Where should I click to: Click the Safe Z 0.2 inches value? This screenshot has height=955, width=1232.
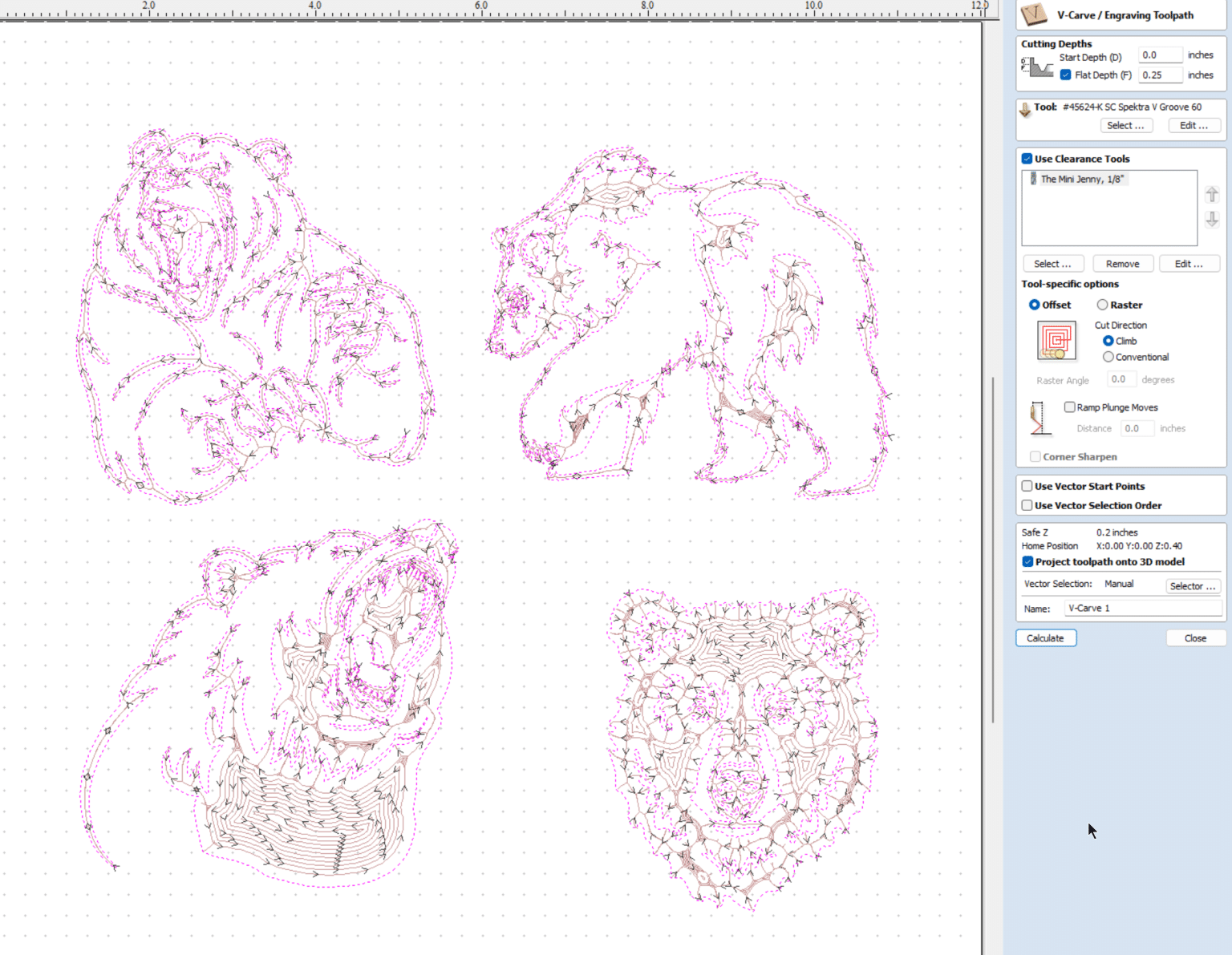(x=1116, y=532)
